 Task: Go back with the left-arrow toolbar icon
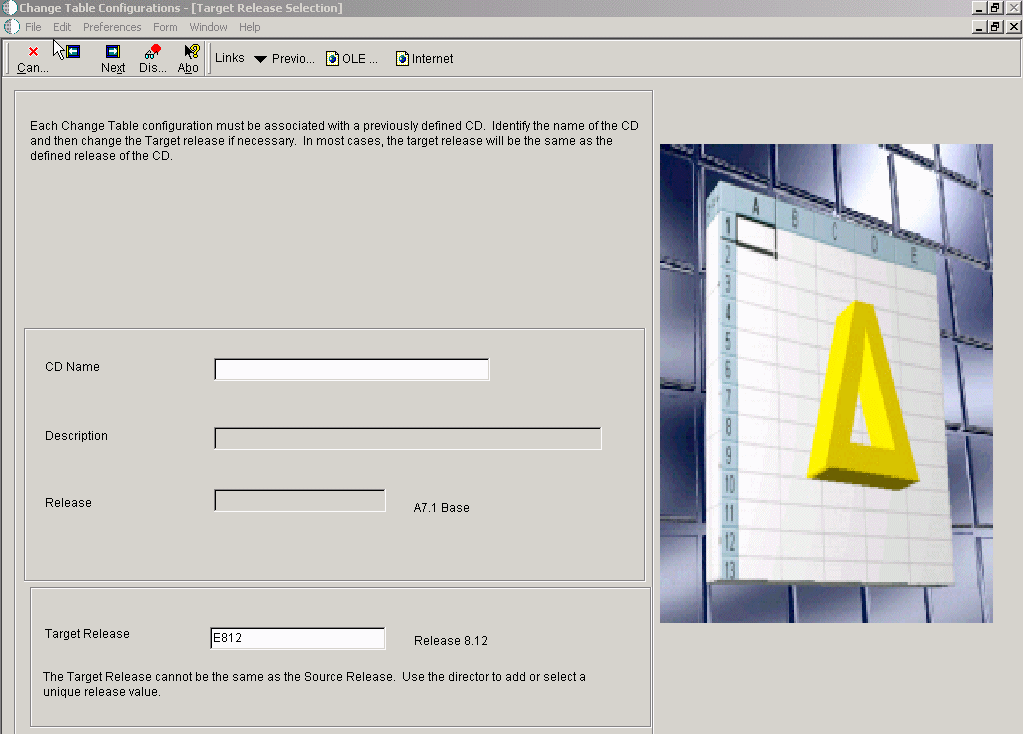coord(73,52)
